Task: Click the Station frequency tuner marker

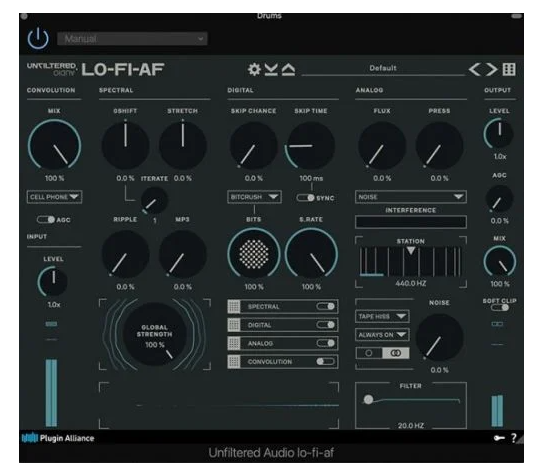Action: tap(410, 250)
